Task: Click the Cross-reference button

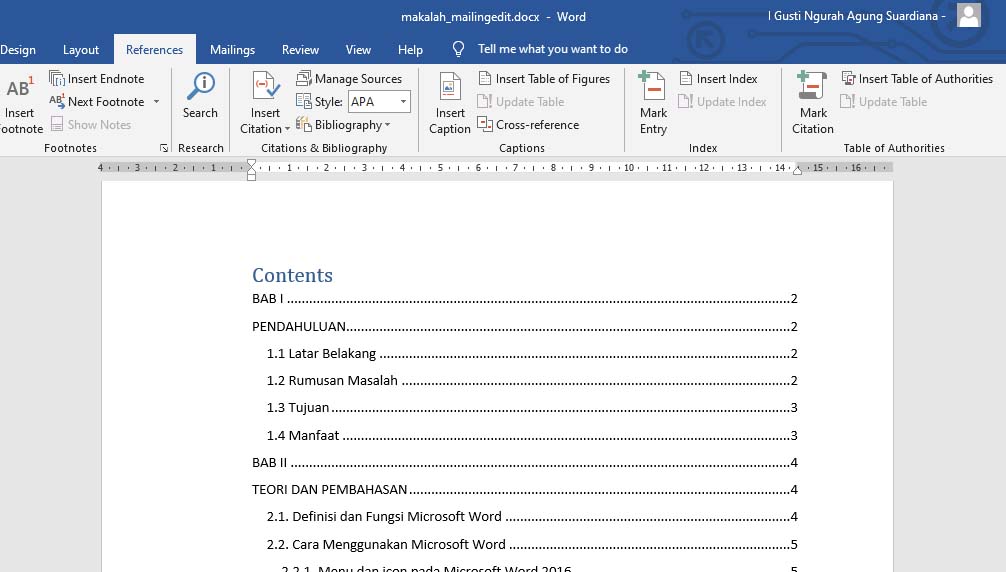Action: 528,125
